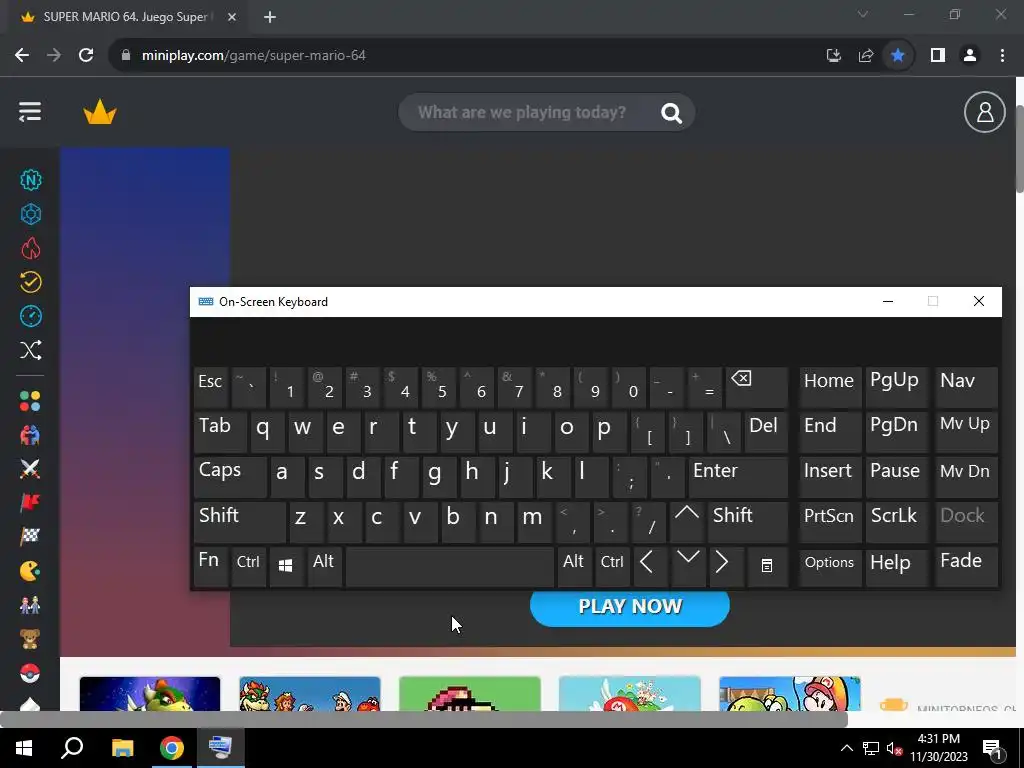The width and height of the screenshot is (1024, 768).
Task: Open Chrome tab search dropdown arrow
Action: click(863, 14)
